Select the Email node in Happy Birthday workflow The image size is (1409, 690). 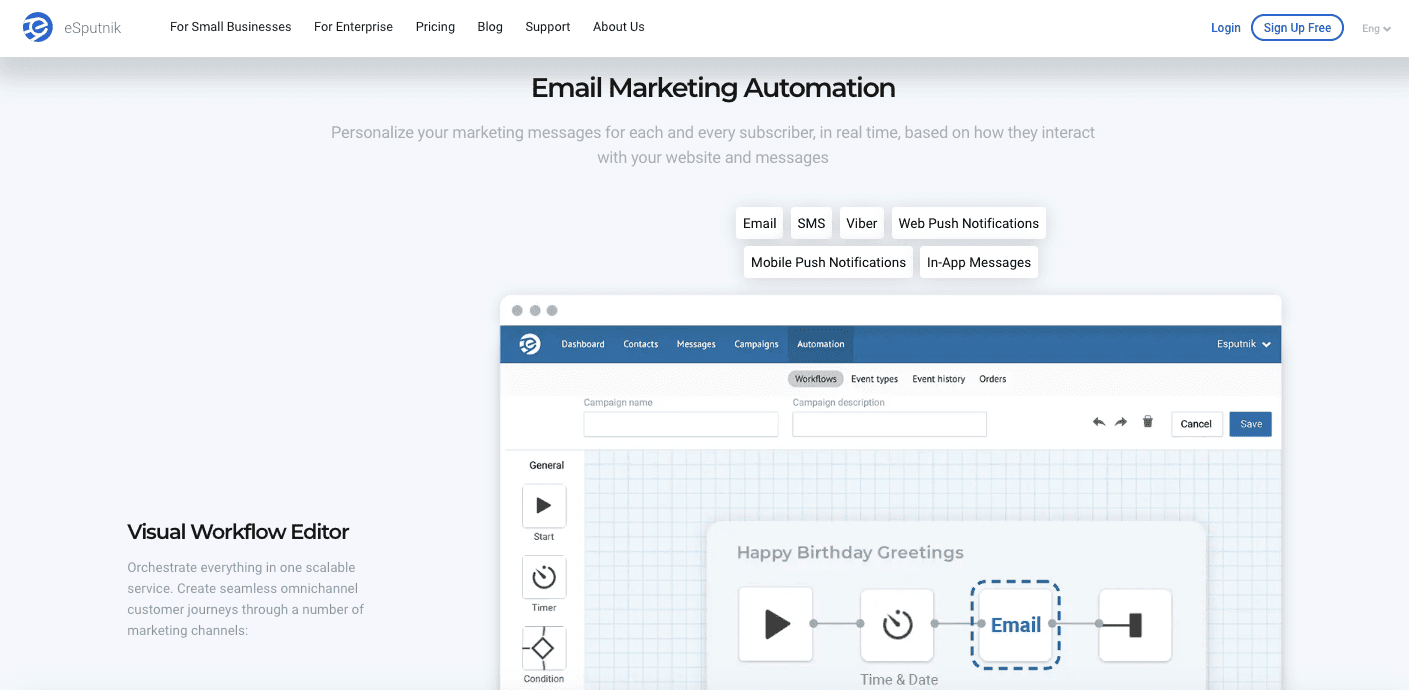tap(1015, 624)
